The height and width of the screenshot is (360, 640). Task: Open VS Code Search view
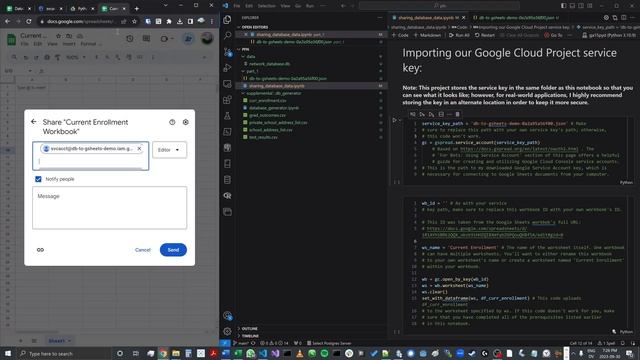(x=227, y=36)
